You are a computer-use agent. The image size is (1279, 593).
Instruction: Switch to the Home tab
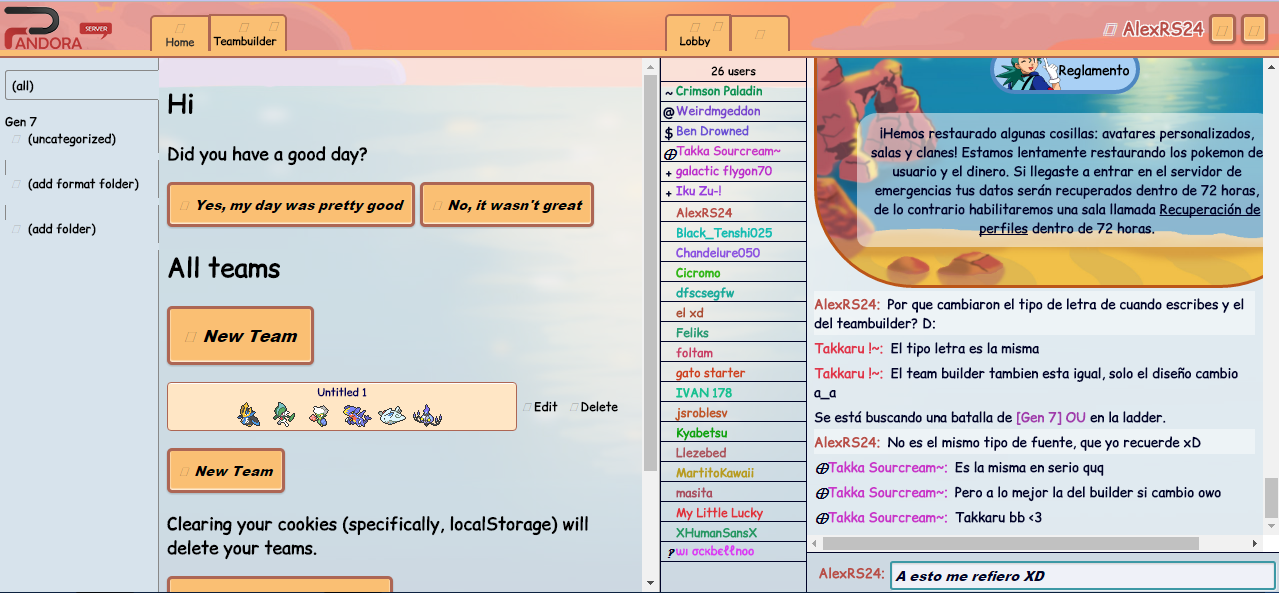pos(180,34)
